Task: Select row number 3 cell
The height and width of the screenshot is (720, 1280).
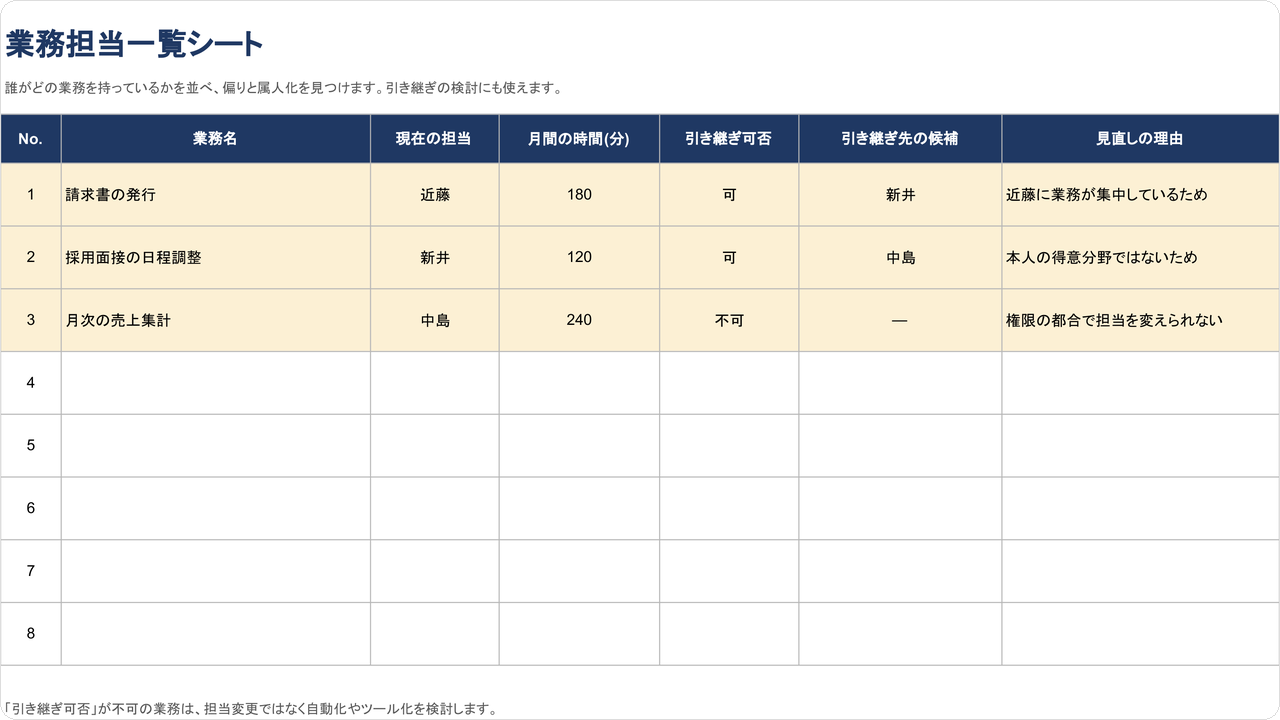Action: [31, 320]
